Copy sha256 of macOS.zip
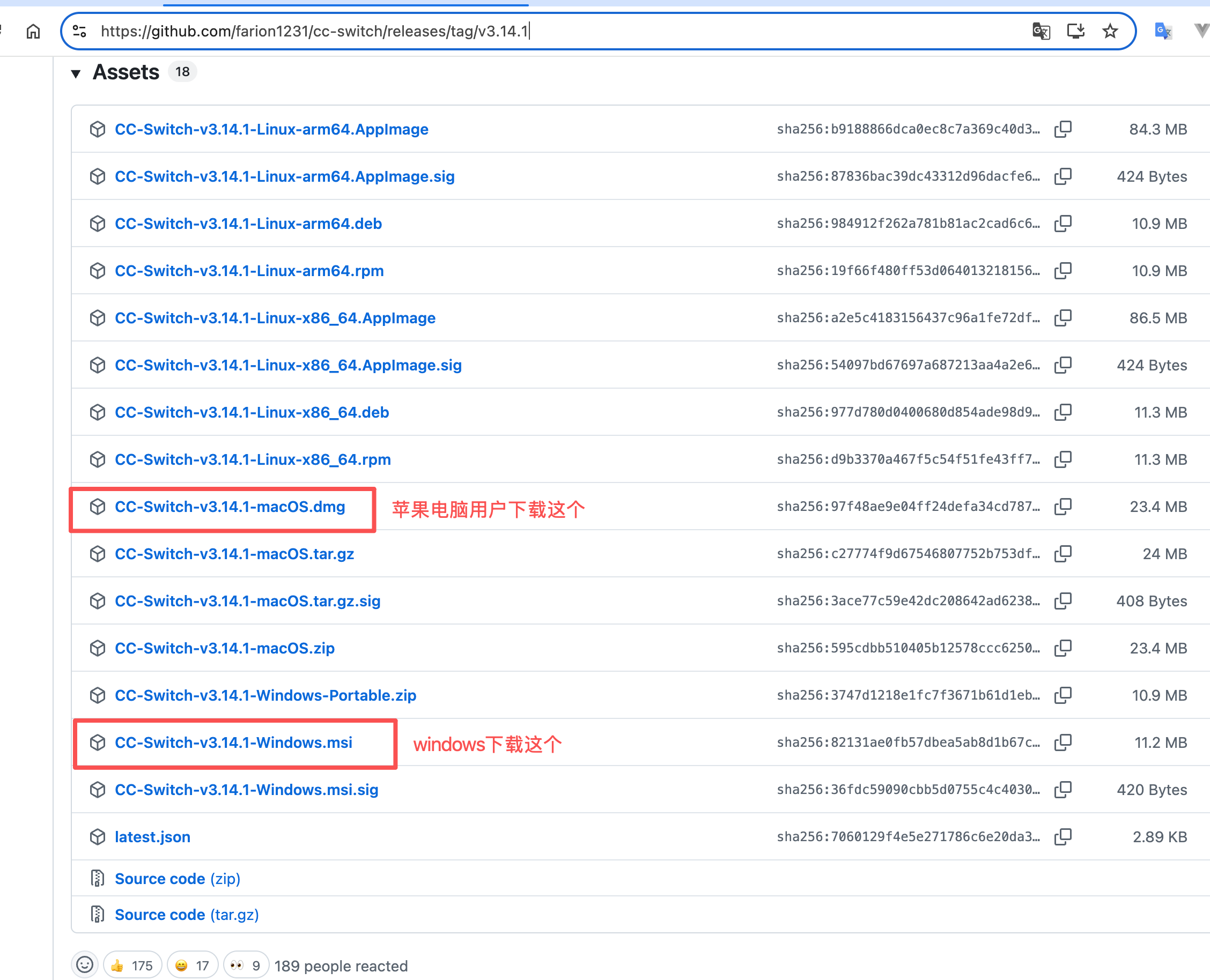 click(1063, 648)
